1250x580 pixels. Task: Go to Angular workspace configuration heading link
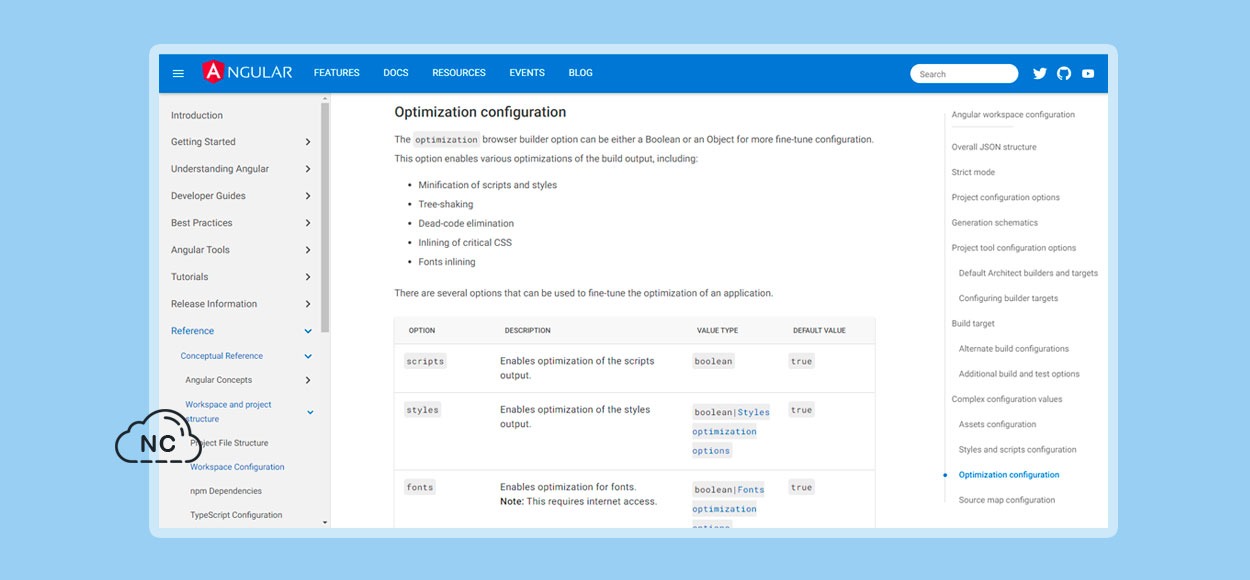(1013, 115)
